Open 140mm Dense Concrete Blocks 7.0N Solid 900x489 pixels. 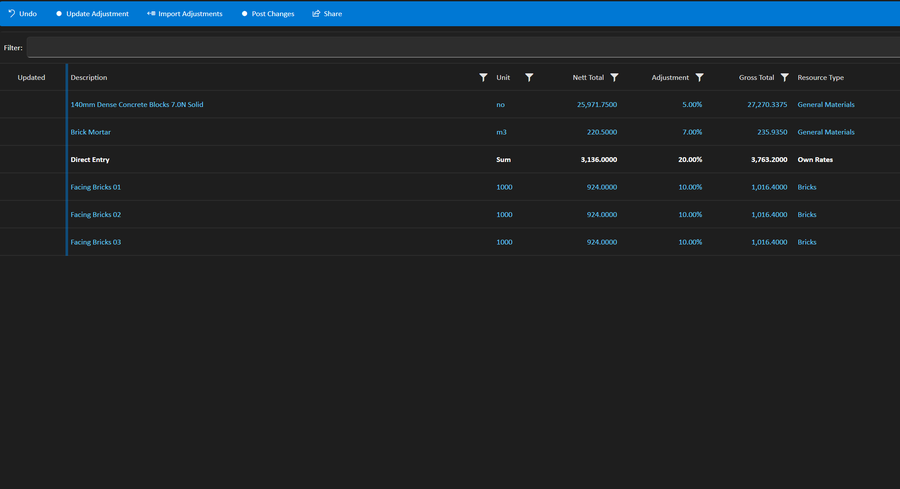point(137,104)
